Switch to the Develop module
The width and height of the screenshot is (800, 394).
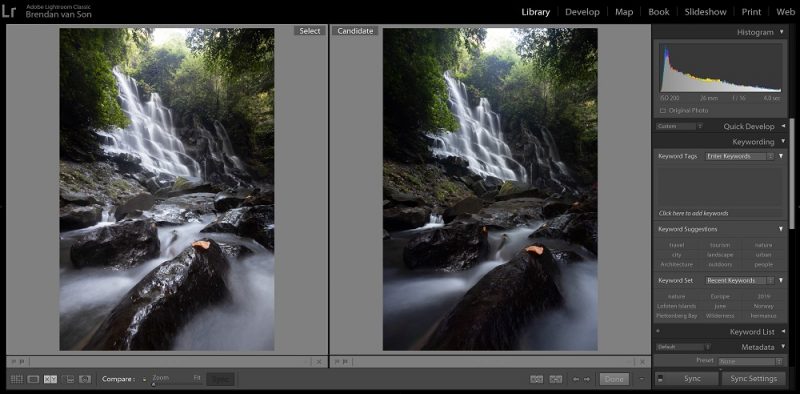click(582, 12)
